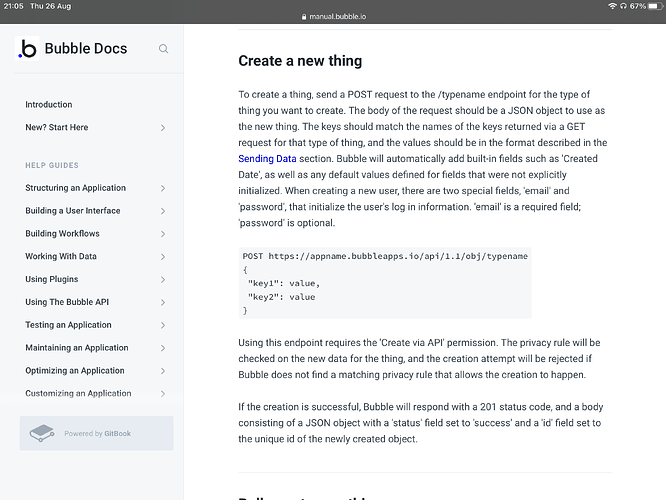Click the HELP GUIDES section label
666x500 pixels.
[52, 165]
